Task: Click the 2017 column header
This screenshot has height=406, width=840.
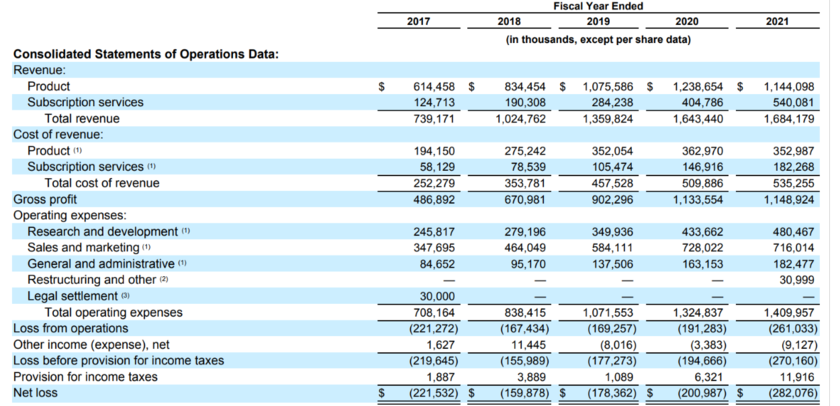Action: (x=419, y=21)
